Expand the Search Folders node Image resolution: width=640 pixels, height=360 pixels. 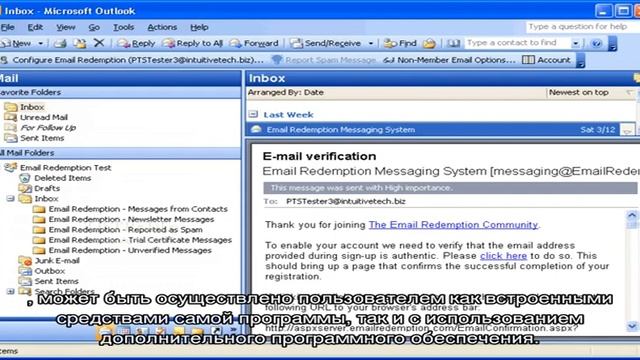[11, 291]
